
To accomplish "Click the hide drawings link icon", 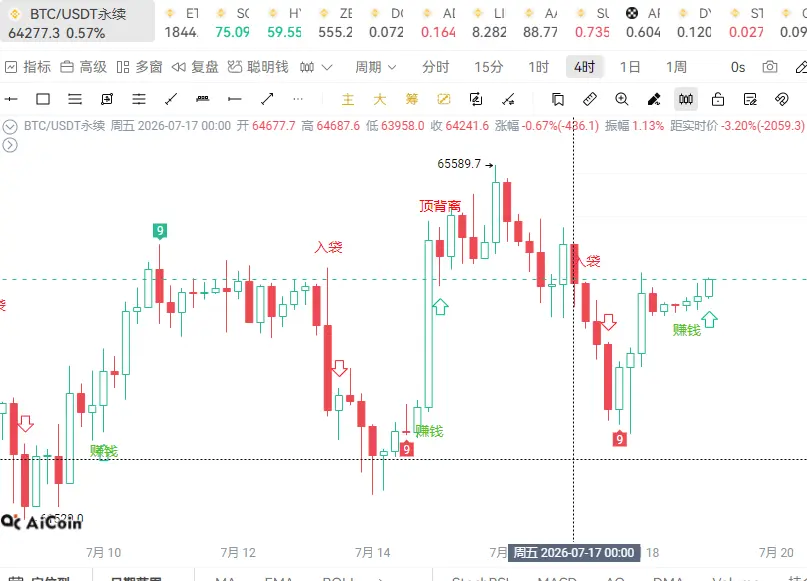I will [x=782, y=99].
